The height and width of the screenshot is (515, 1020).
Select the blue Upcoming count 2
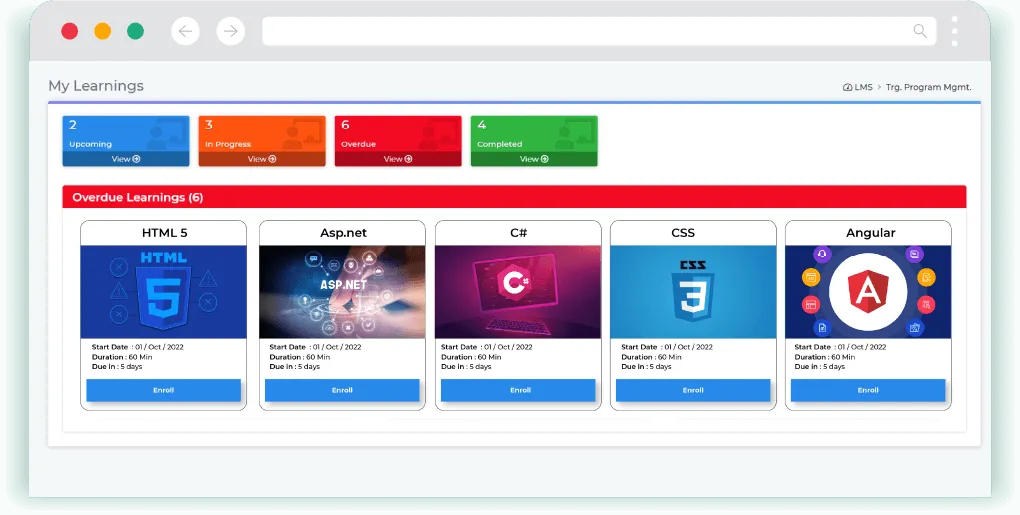tap(73, 125)
